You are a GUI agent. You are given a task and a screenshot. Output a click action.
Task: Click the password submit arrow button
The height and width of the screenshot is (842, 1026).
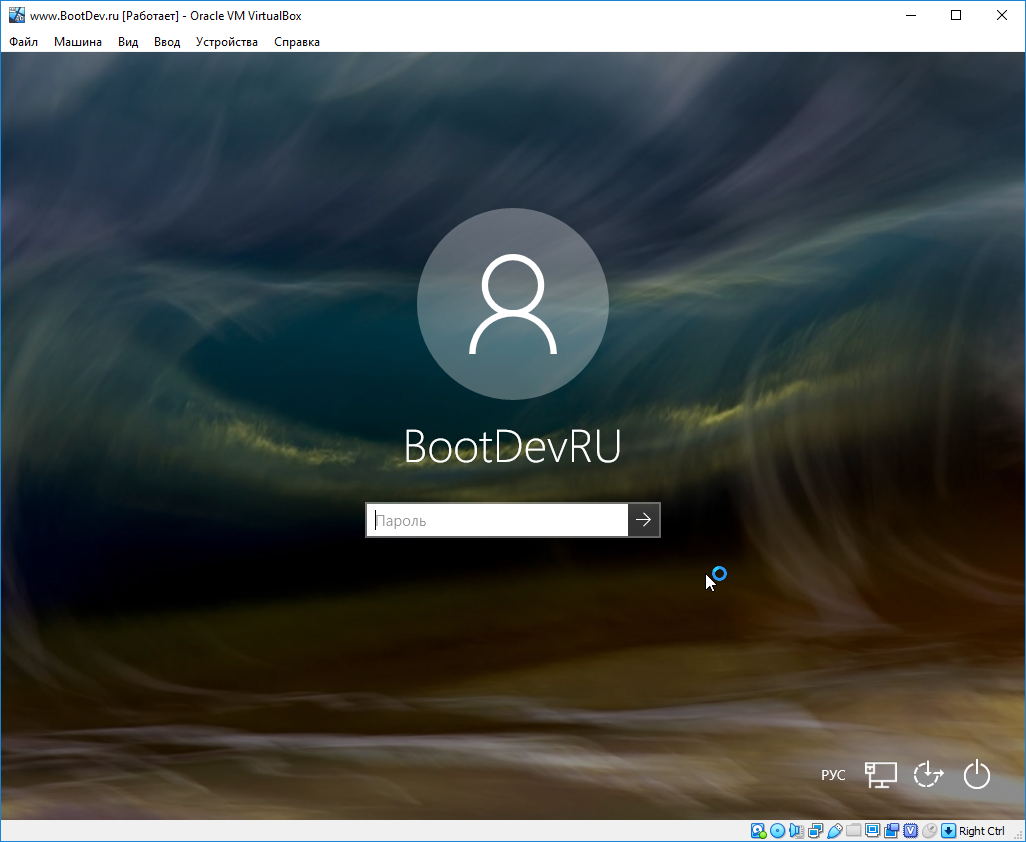(x=644, y=519)
